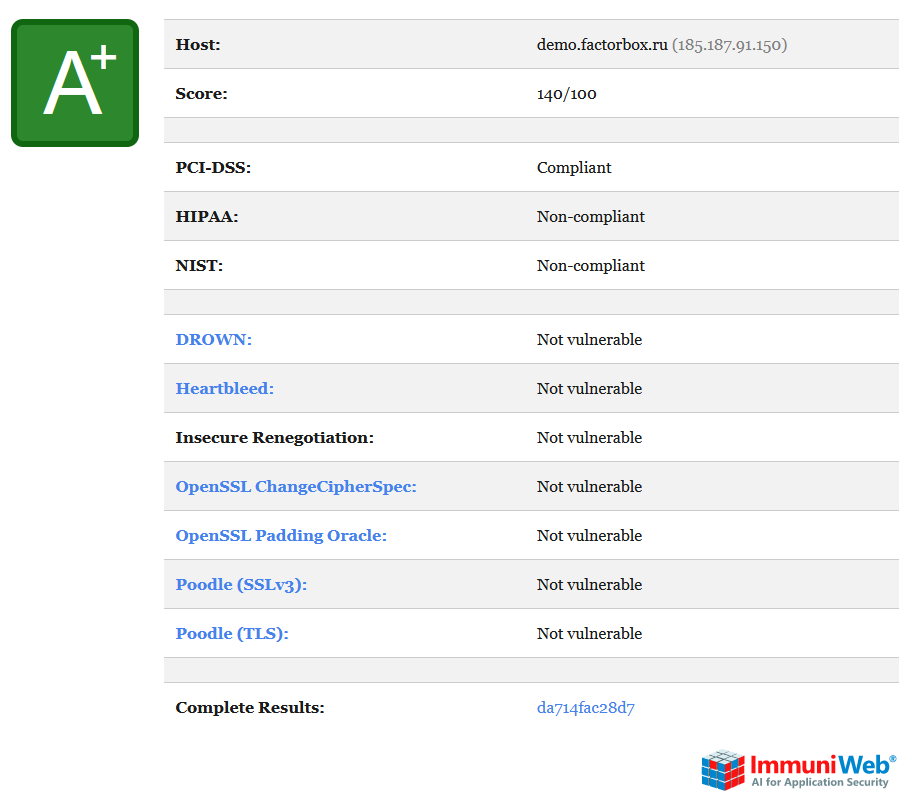The width and height of the screenshot is (912, 803).
Task: Click the 140/100 score value
Action: [566, 94]
